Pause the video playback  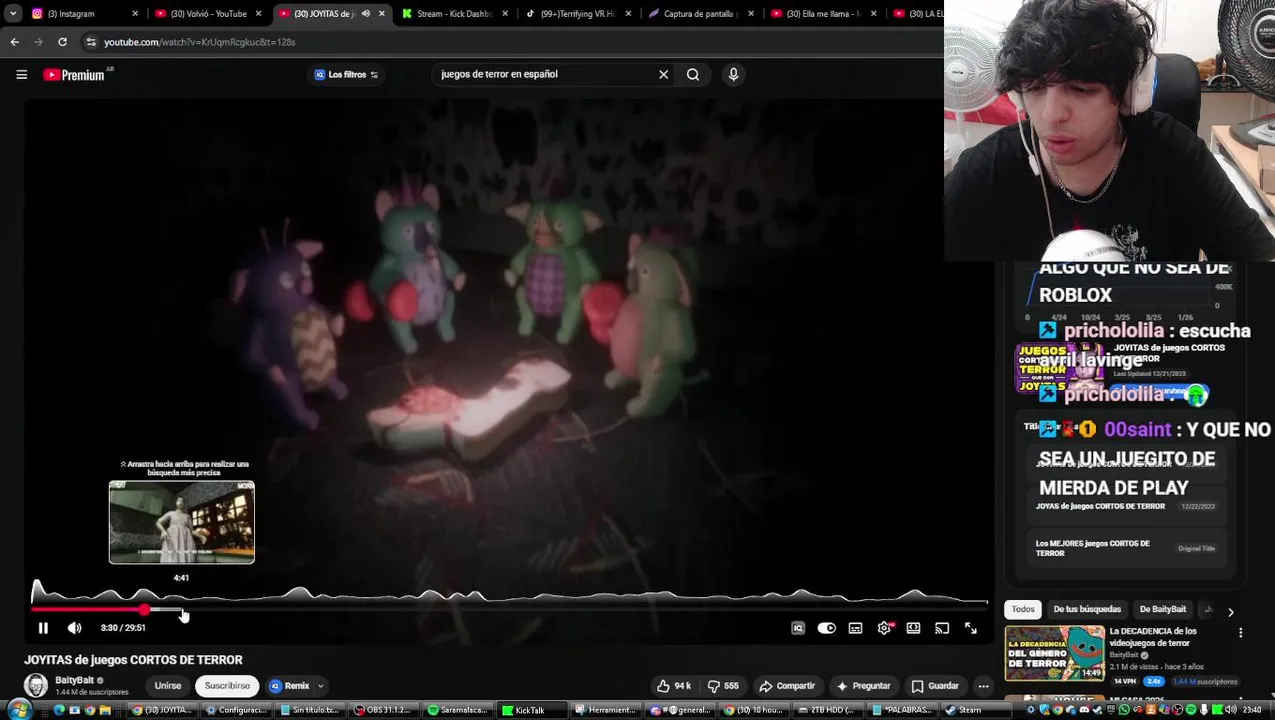[43, 628]
